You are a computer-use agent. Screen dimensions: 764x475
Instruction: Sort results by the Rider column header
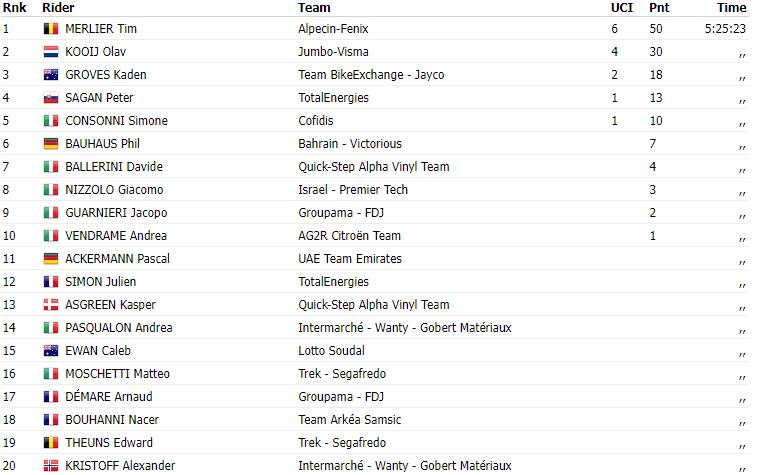point(58,8)
